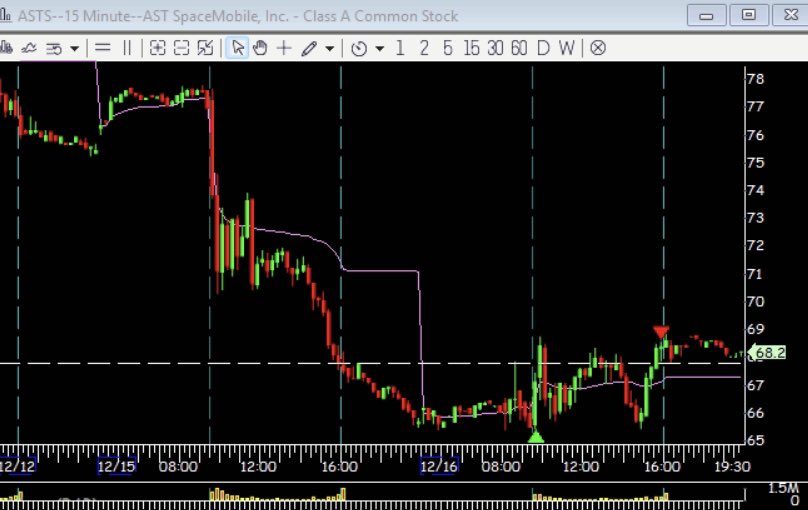808x510 pixels.
Task: Switch chart to 15 minute interval
Action: (471, 48)
